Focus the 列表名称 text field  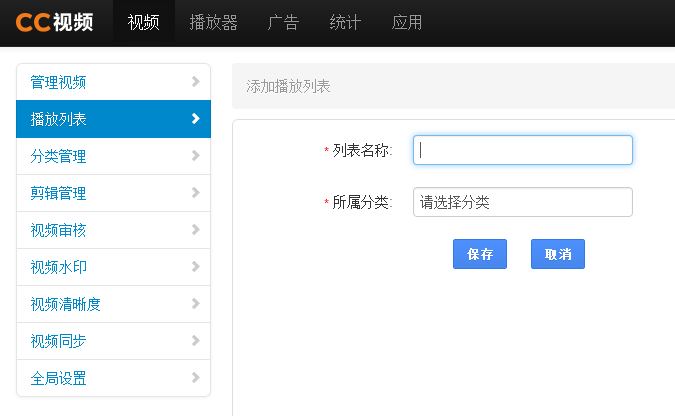pos(522,150)
